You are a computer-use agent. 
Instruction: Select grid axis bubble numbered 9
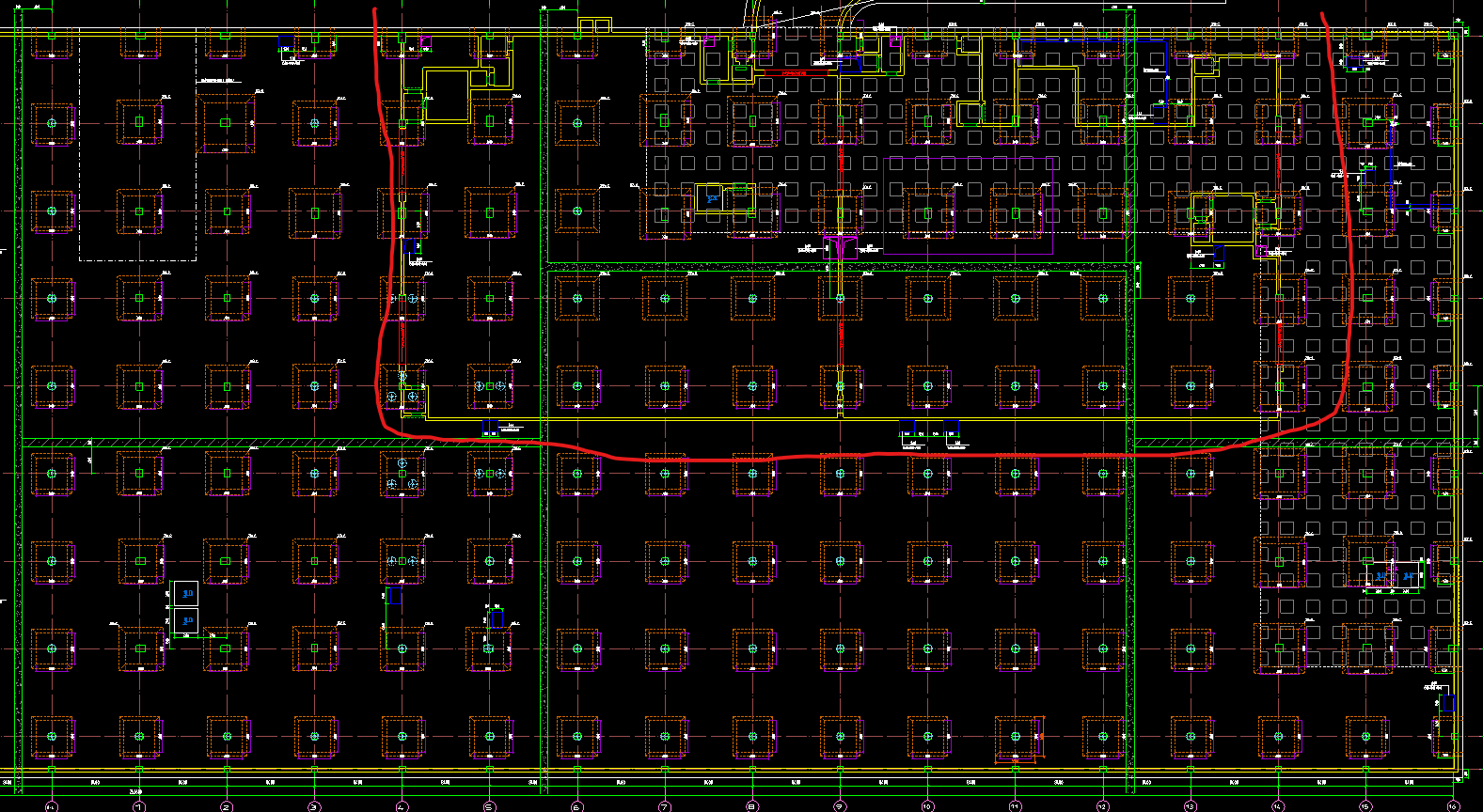click(840, 806)
